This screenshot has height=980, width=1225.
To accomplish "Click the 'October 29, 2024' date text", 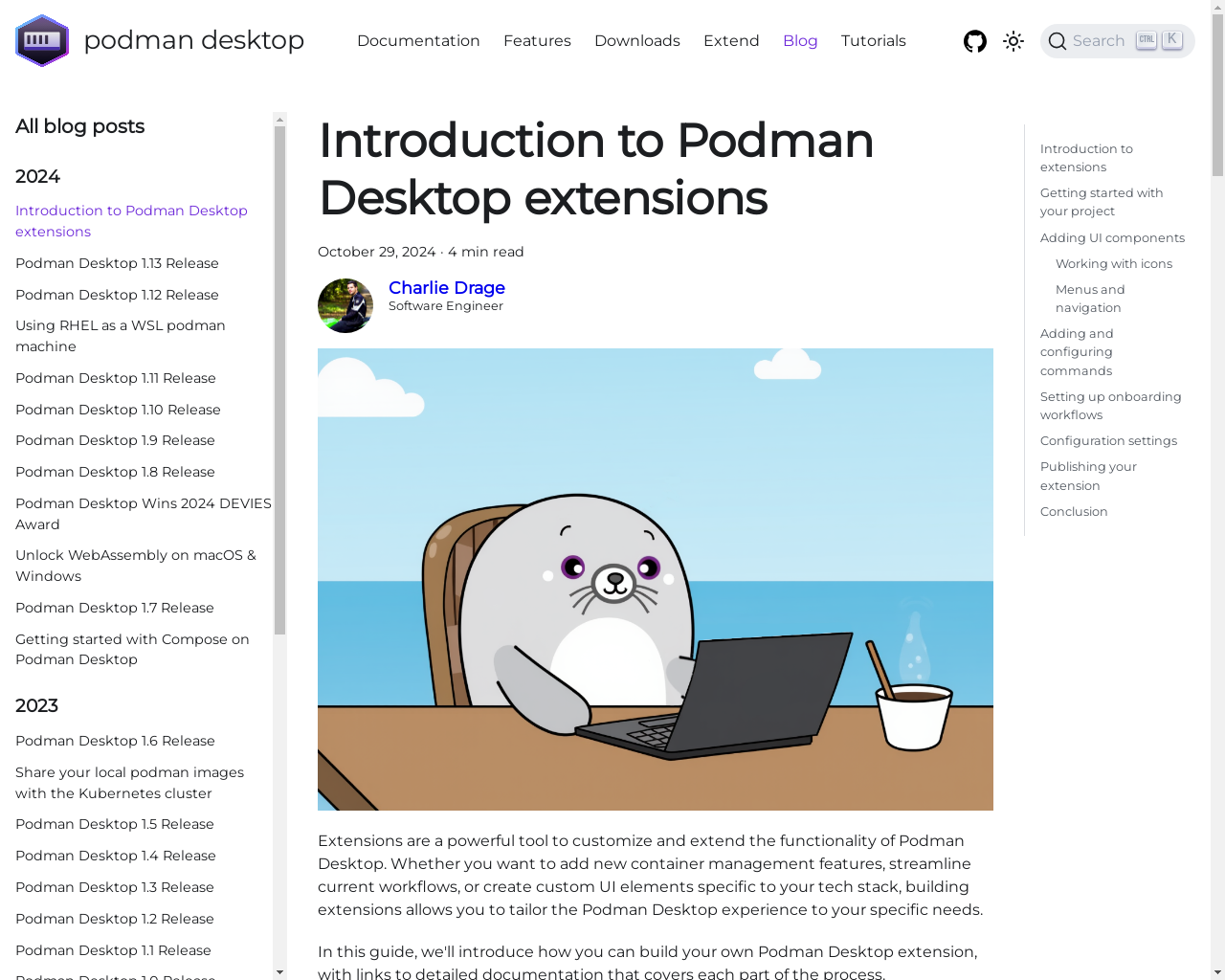I will 377,252.
